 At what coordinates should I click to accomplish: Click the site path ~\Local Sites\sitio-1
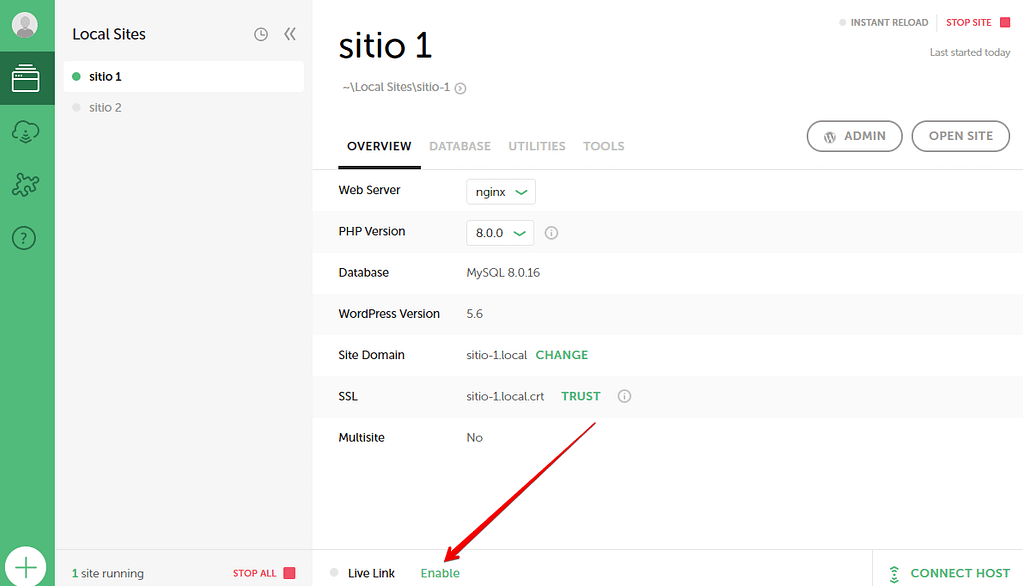click(396, 87)
